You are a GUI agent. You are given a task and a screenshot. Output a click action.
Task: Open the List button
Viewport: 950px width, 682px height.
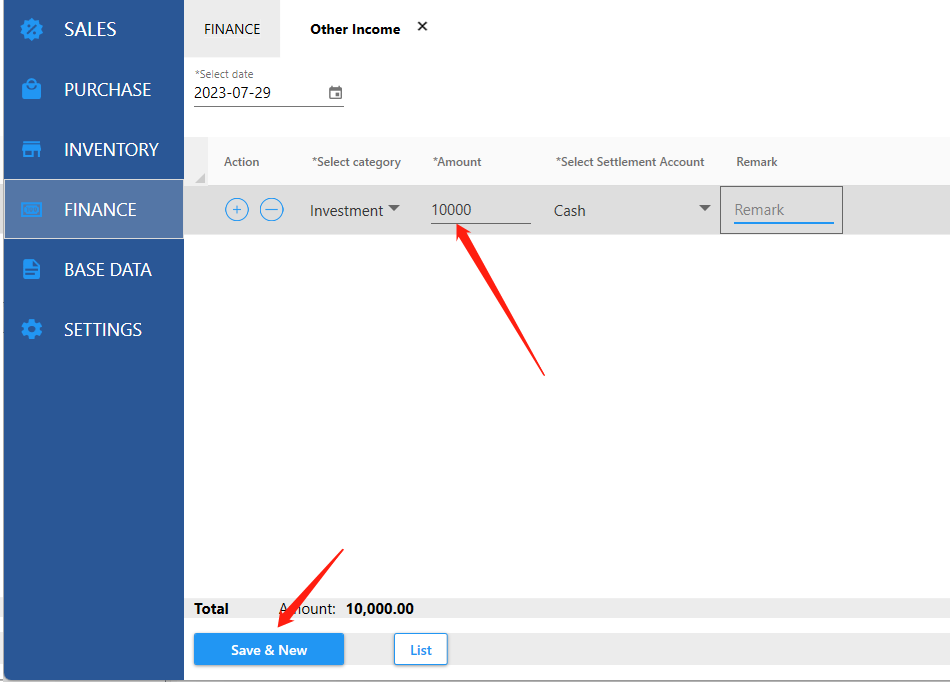click(x=420, y=650)
